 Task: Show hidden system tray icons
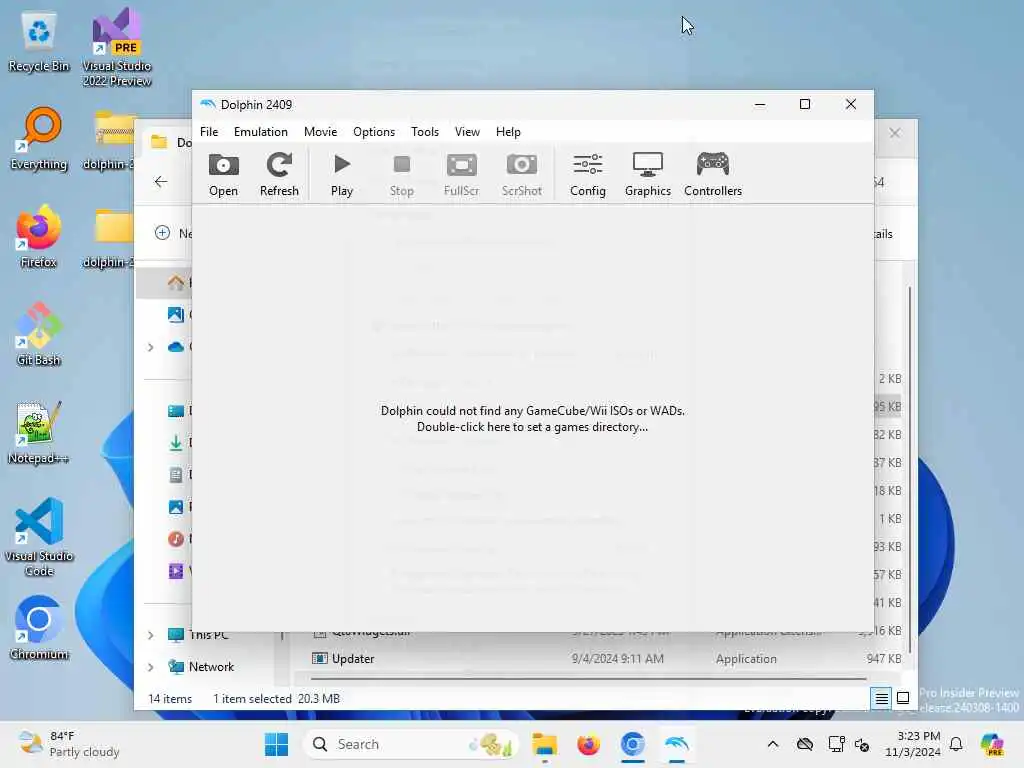point(773,744)
